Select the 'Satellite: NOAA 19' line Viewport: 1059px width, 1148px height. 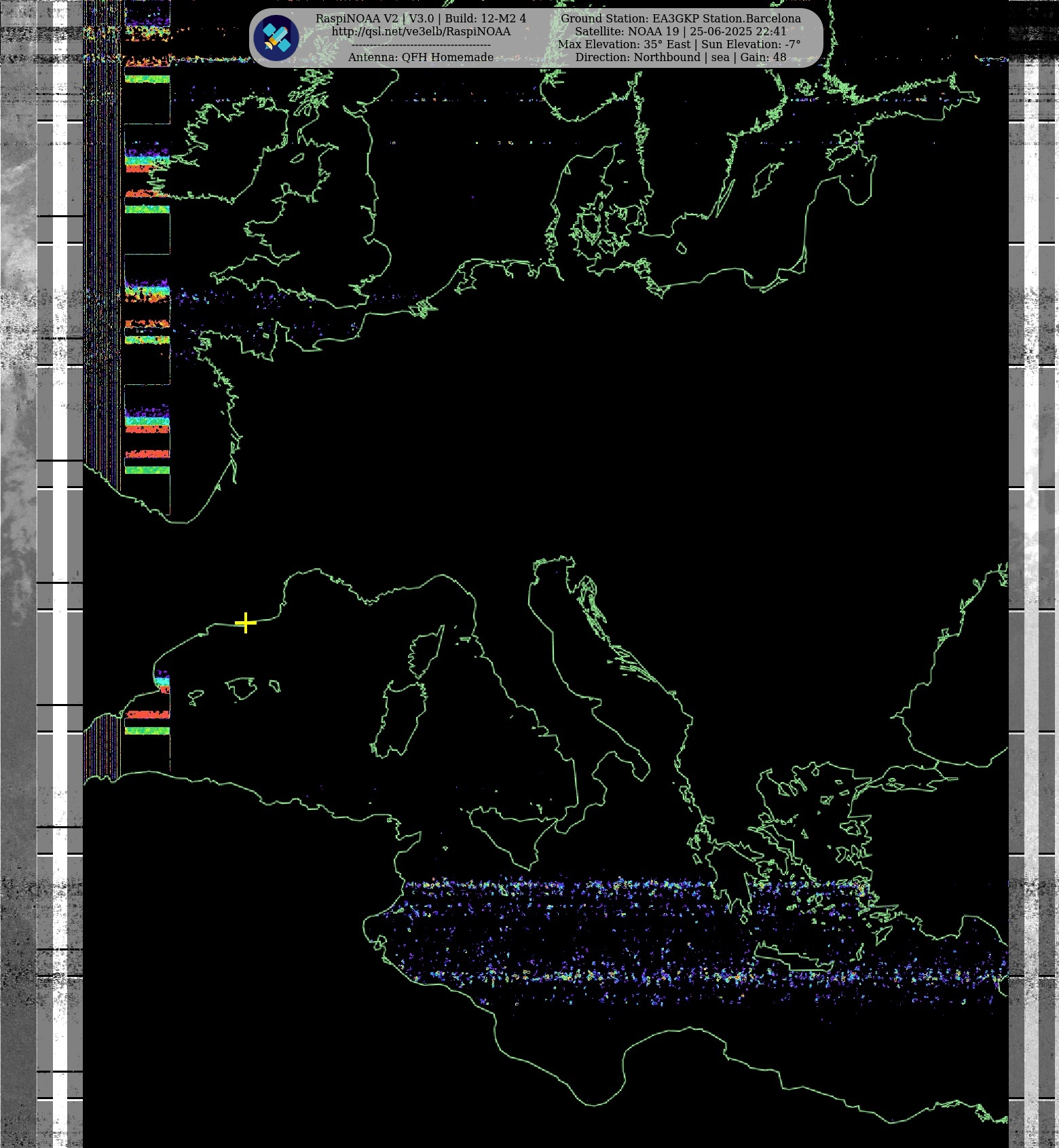point(681,31)
